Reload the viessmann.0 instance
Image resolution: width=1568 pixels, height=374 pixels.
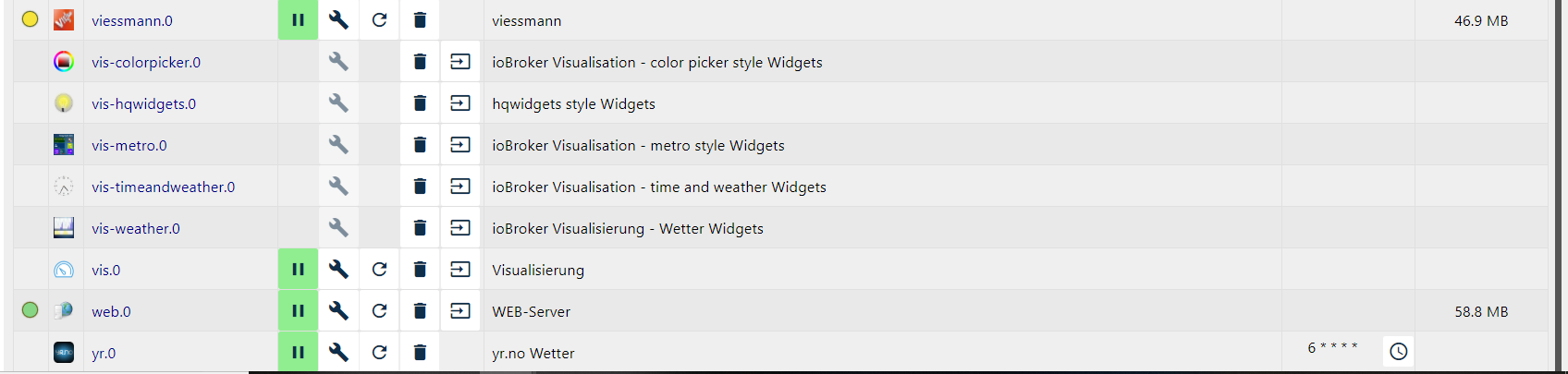point(379,20)
